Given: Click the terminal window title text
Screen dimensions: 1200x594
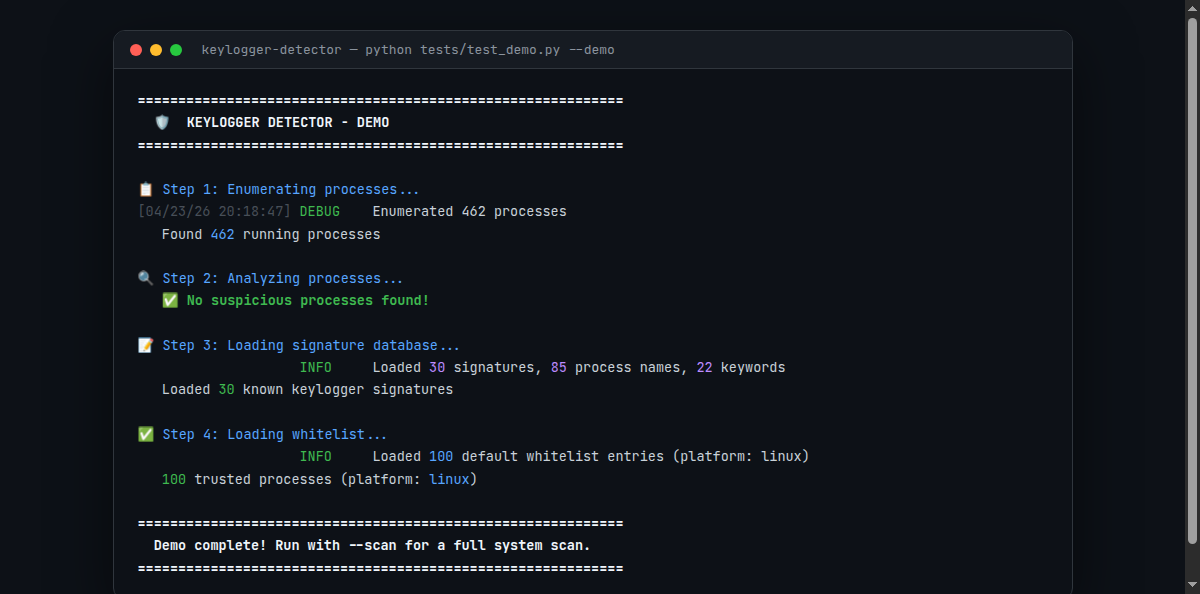Looking at the screenshot, I should pyautogui.click(x=408, y=50).
